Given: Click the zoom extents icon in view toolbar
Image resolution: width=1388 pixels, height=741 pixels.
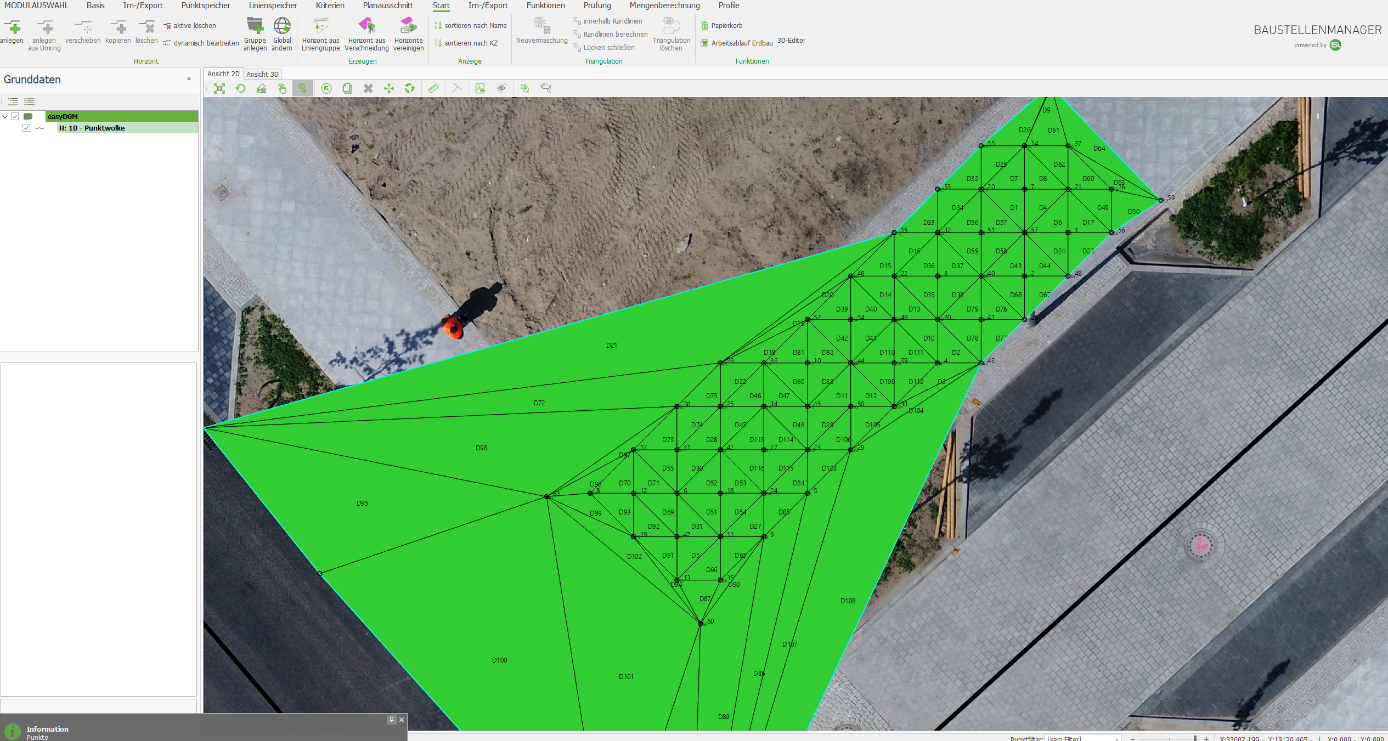Looking at the screenshot, I should (x=219, y=88).
